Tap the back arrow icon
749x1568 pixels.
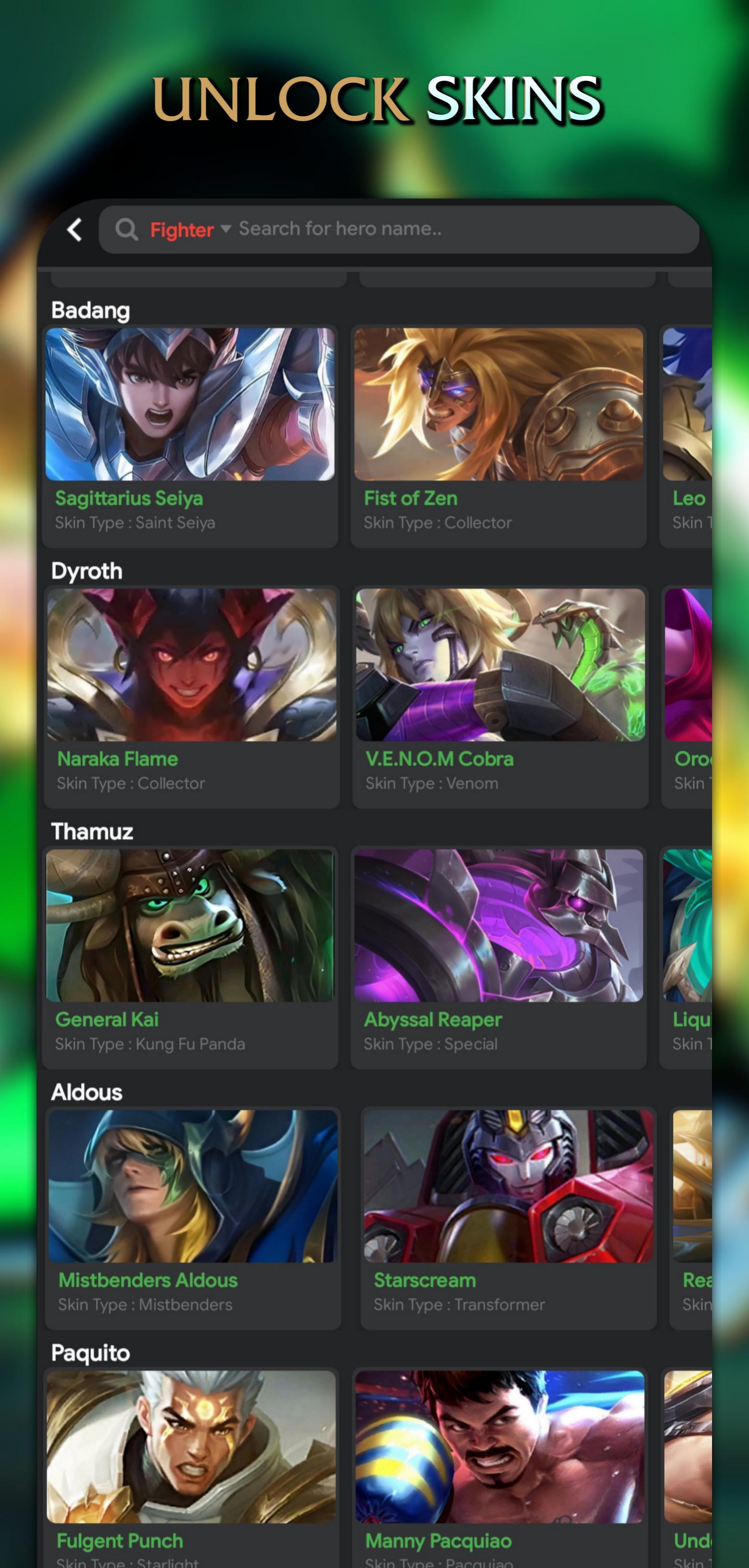[x=74, y=230]
